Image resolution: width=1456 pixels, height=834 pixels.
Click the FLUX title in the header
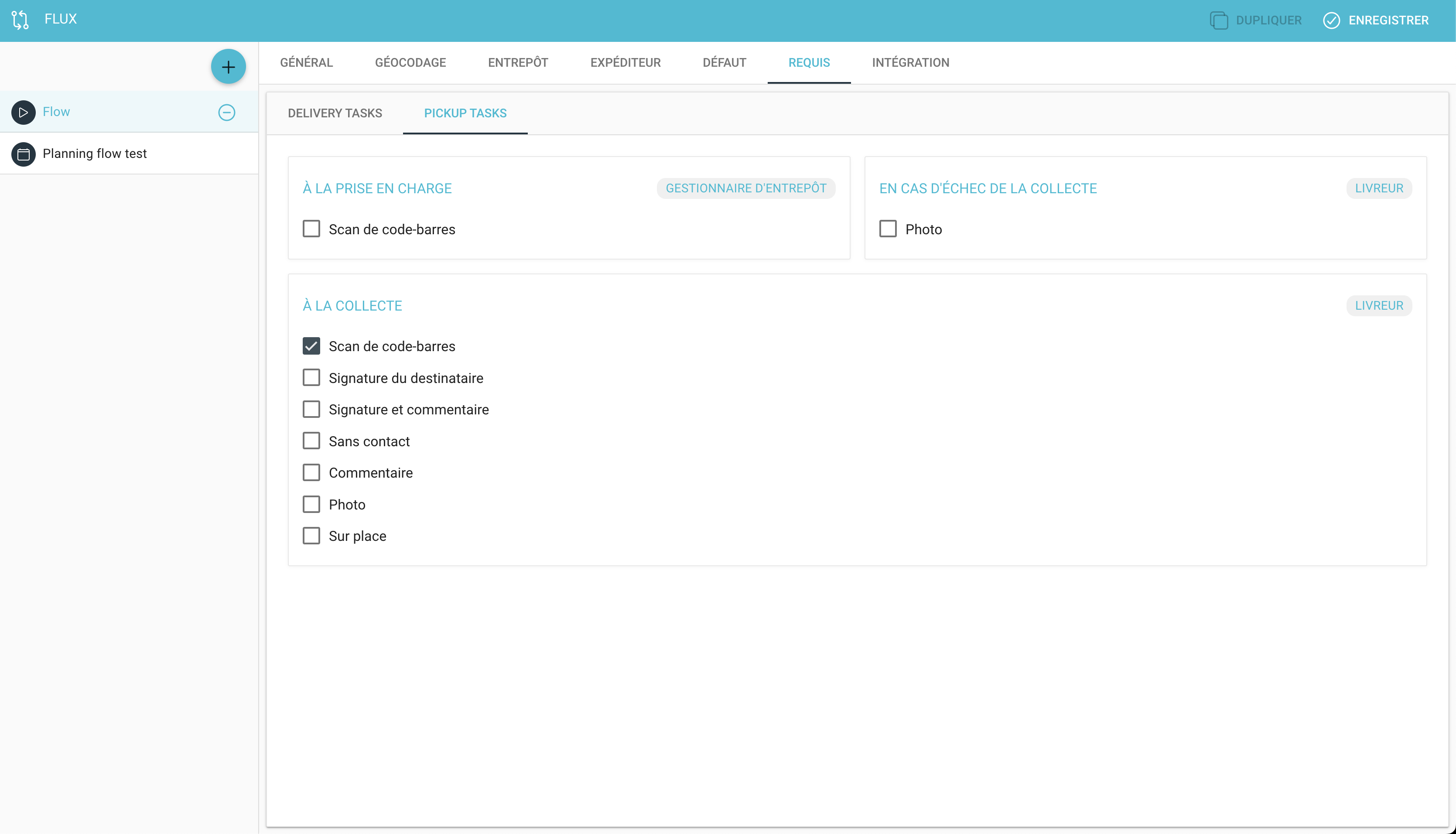click(x=61, y=19)
